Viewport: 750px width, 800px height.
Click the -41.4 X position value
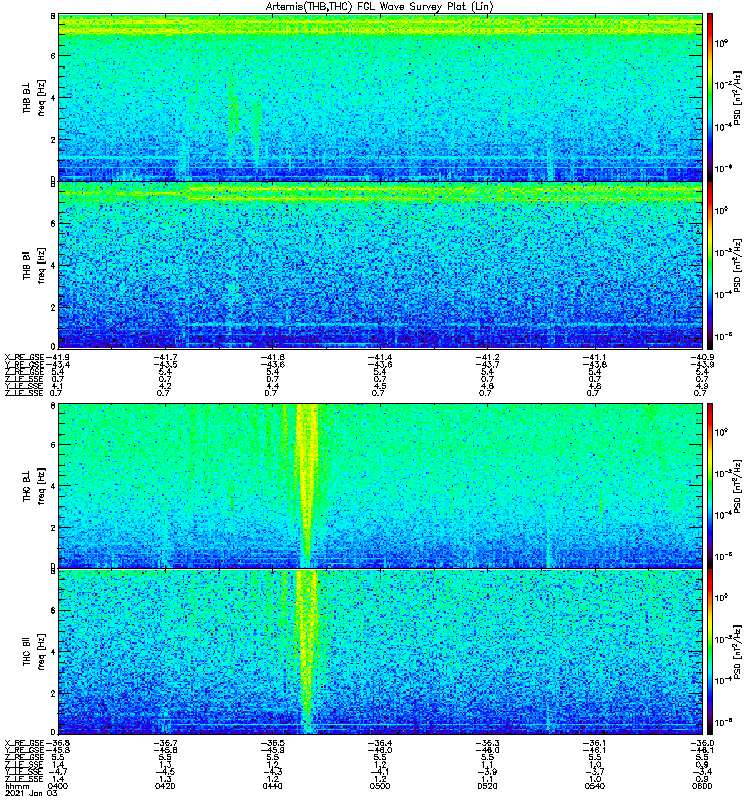tap(380, 357)
